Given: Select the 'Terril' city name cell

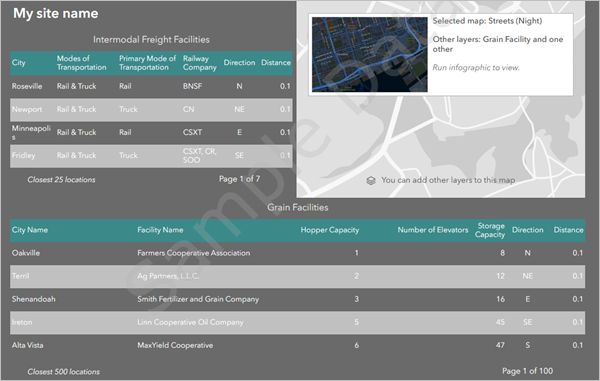Looking at the screenshot, I should point(20,276).
